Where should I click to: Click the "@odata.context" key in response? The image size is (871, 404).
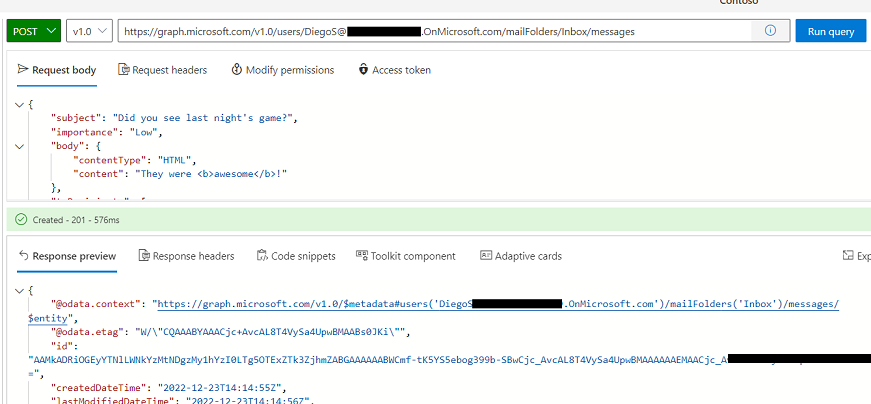(x=97, y=305)
